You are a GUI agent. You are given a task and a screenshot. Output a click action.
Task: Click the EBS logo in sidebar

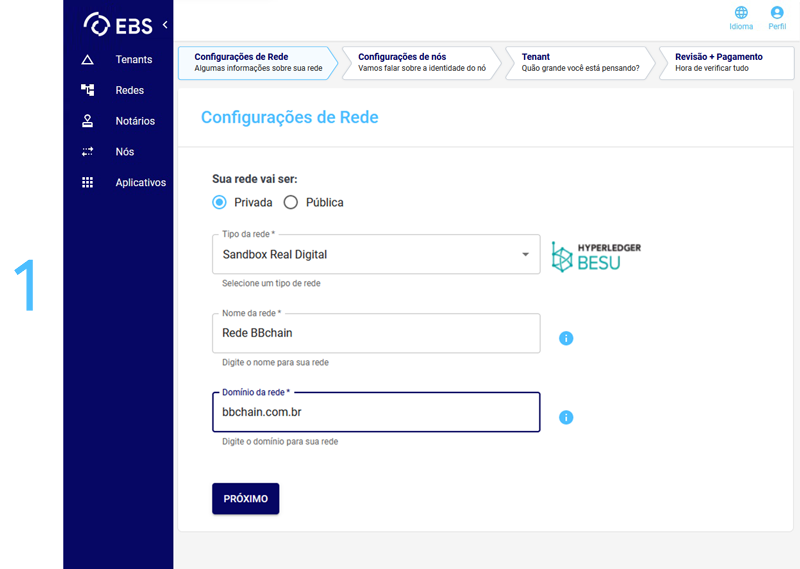[119, 24]
